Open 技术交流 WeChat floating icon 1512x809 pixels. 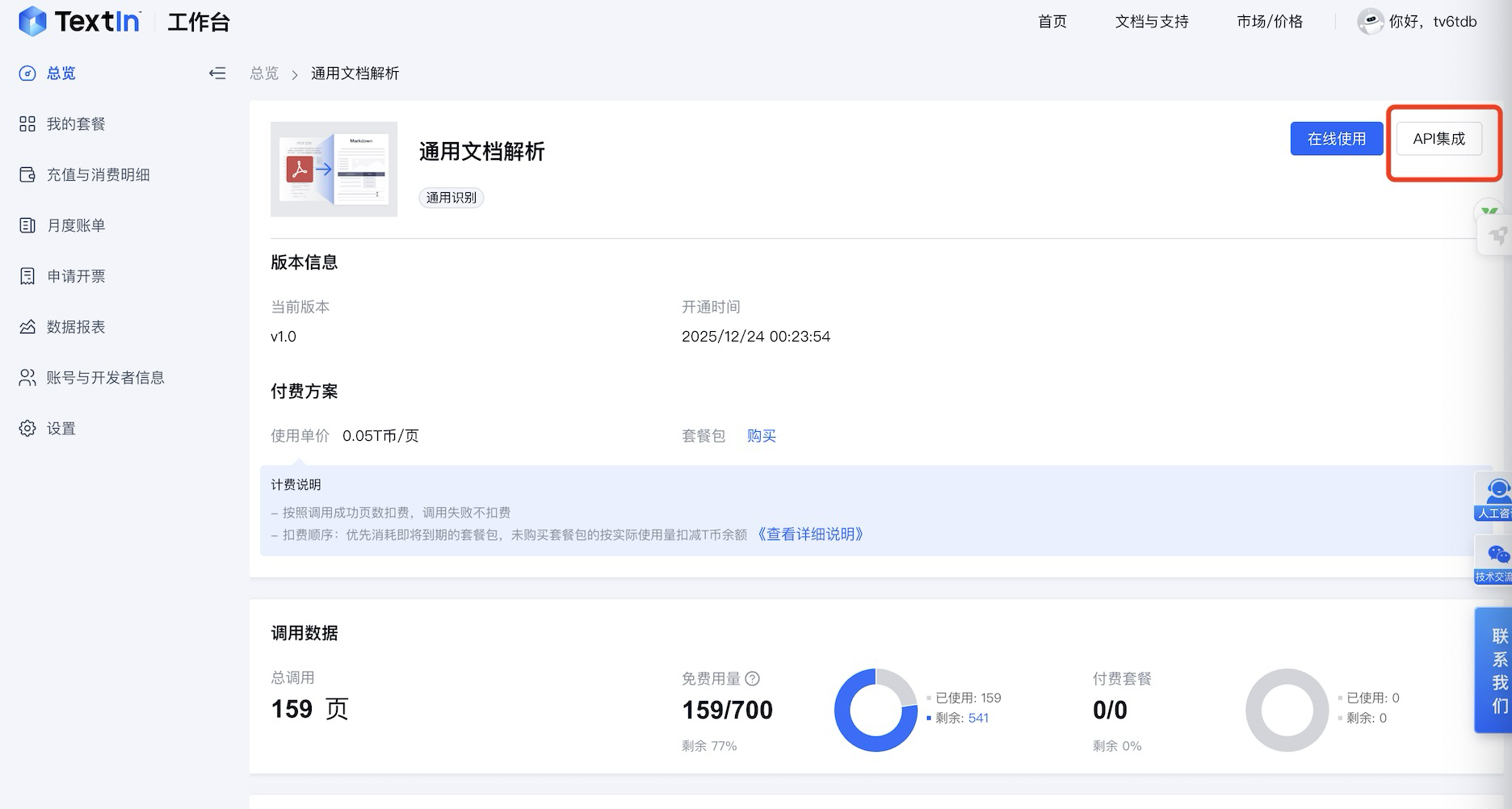1494,560
